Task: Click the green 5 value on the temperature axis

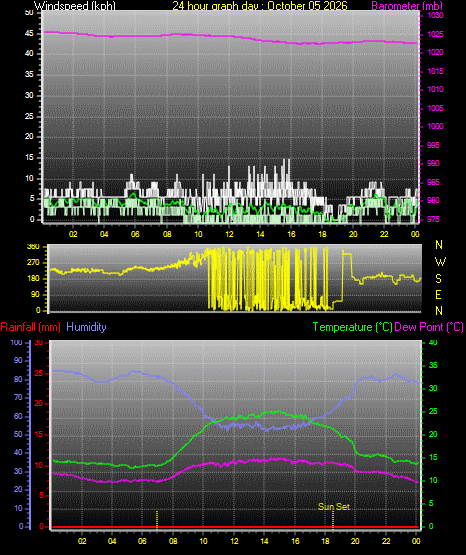Action: point(431,503)
